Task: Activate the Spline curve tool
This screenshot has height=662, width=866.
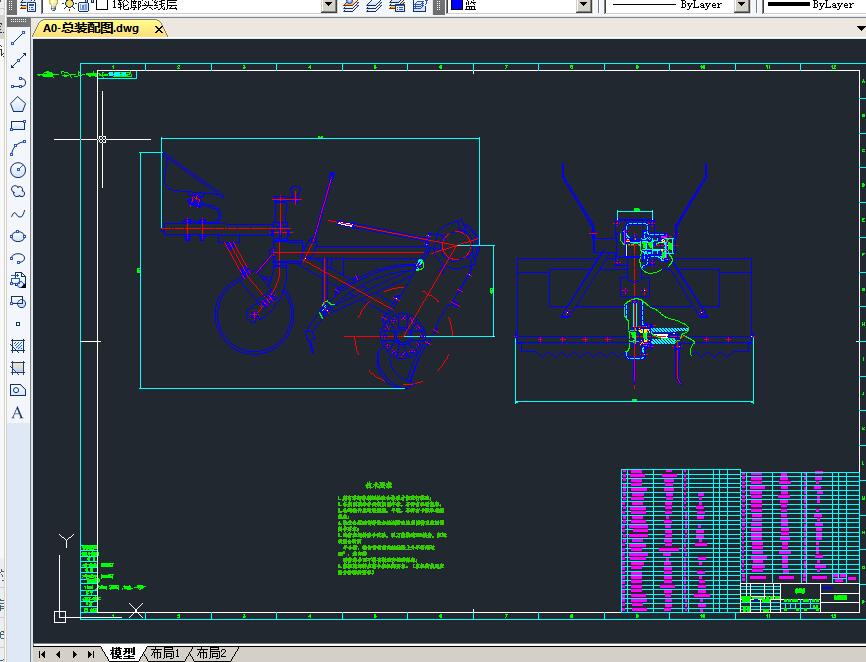Action: [x=17, y=214]
